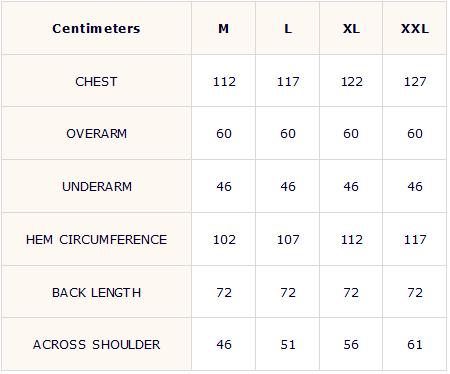Select the XL size column header
450x374 pixels.
pos(351,29)
